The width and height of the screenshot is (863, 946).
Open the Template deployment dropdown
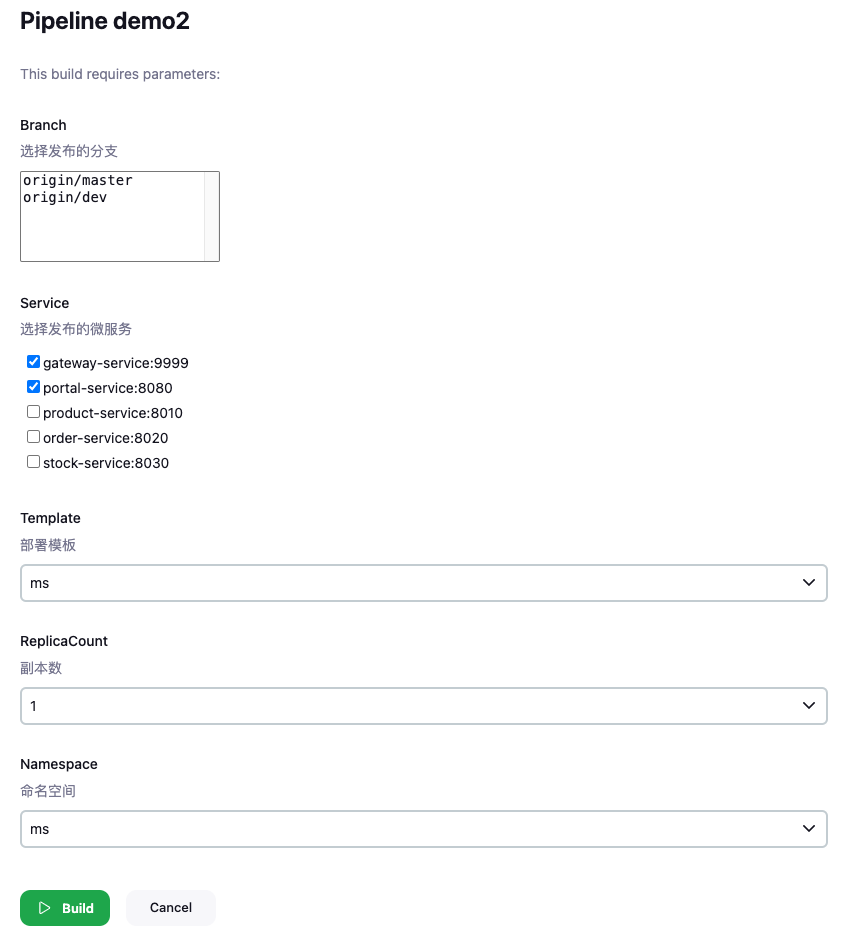coord(424,583)
